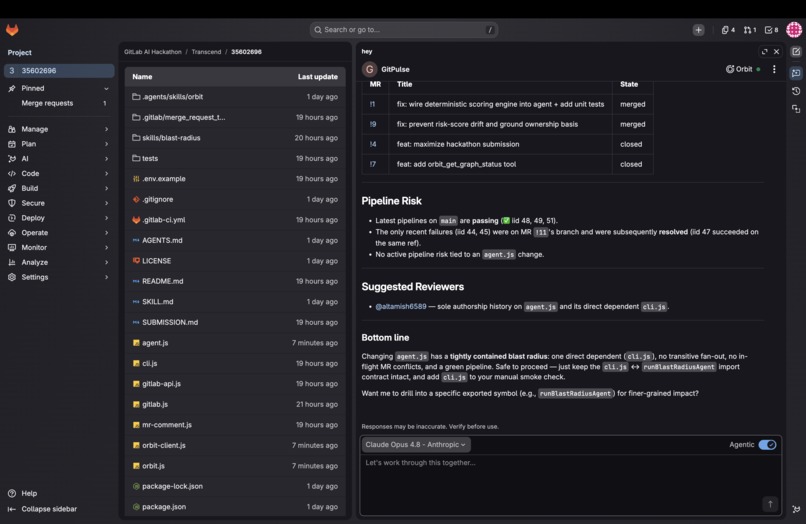Viewport: 806px width, 524px height.
Task: Open the skills/blast-radius folder
Action: (x=171, y=138)
